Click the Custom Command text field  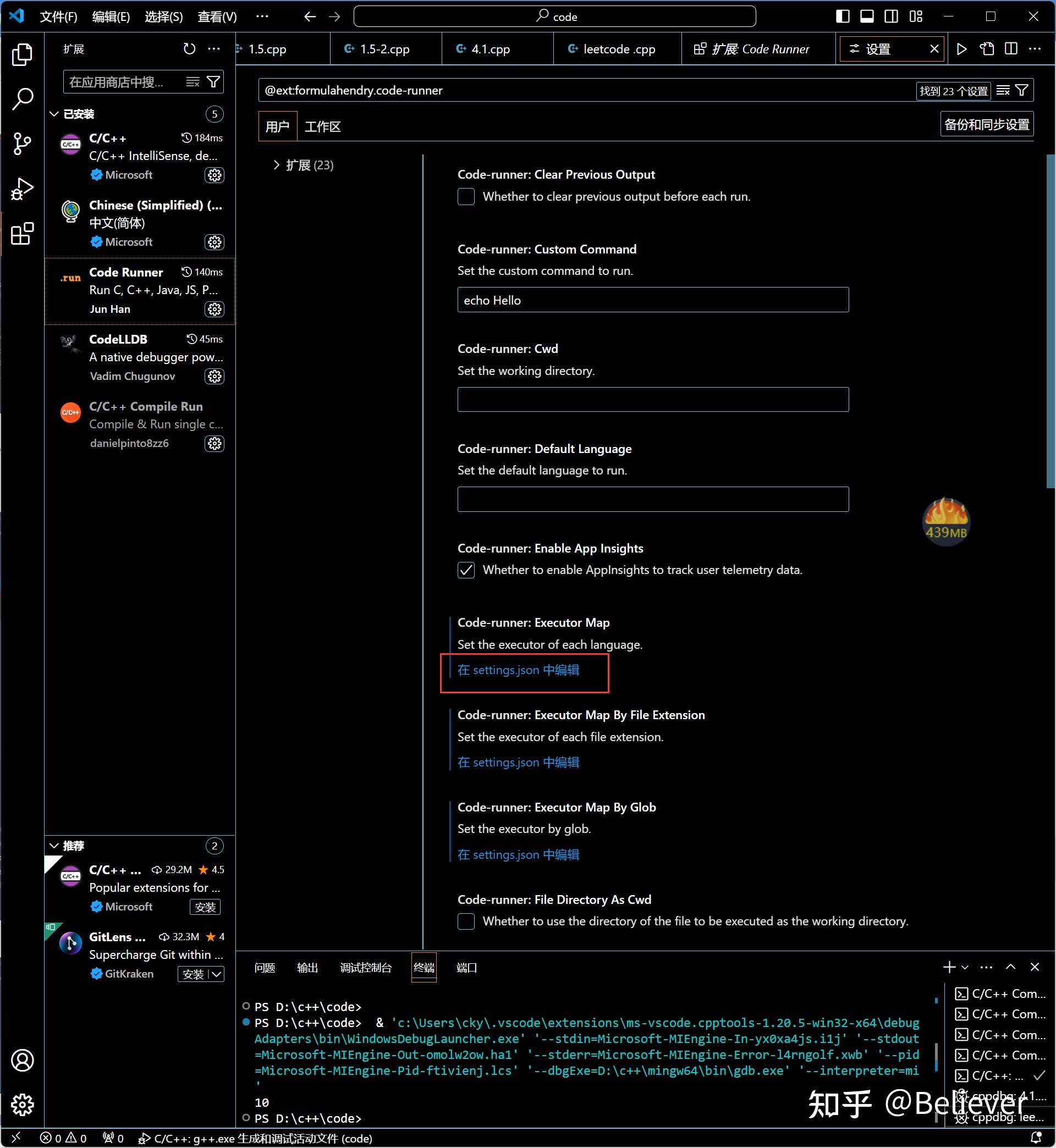point(652,300)
